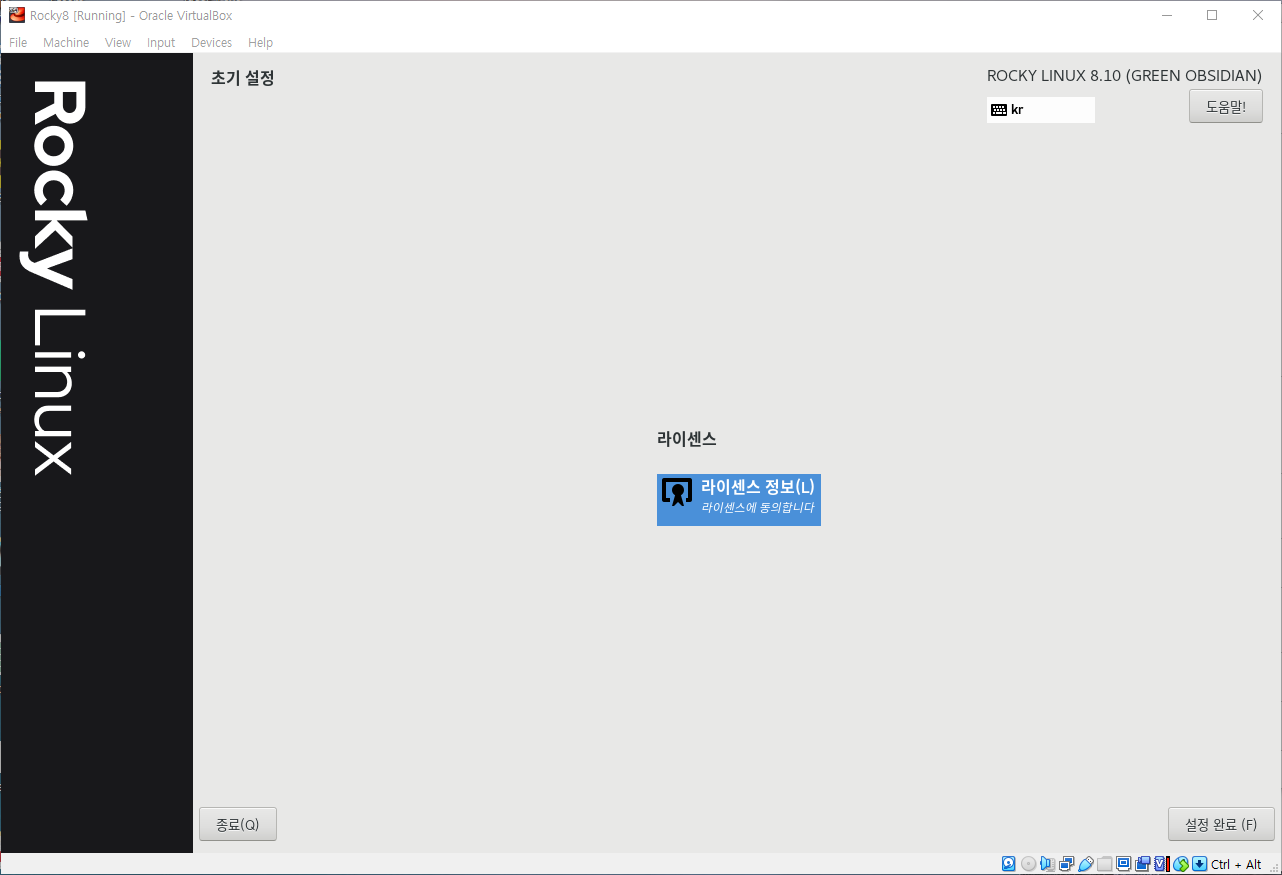1282x875 pixels.
Task: Click the recording status icon
Action: [1142, 864]
